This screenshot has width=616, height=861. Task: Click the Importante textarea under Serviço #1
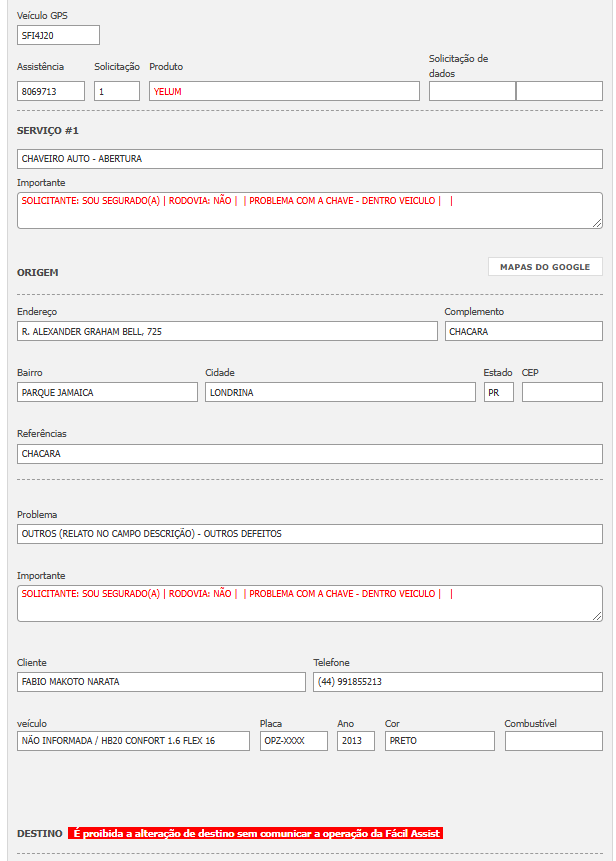point(310,210)
